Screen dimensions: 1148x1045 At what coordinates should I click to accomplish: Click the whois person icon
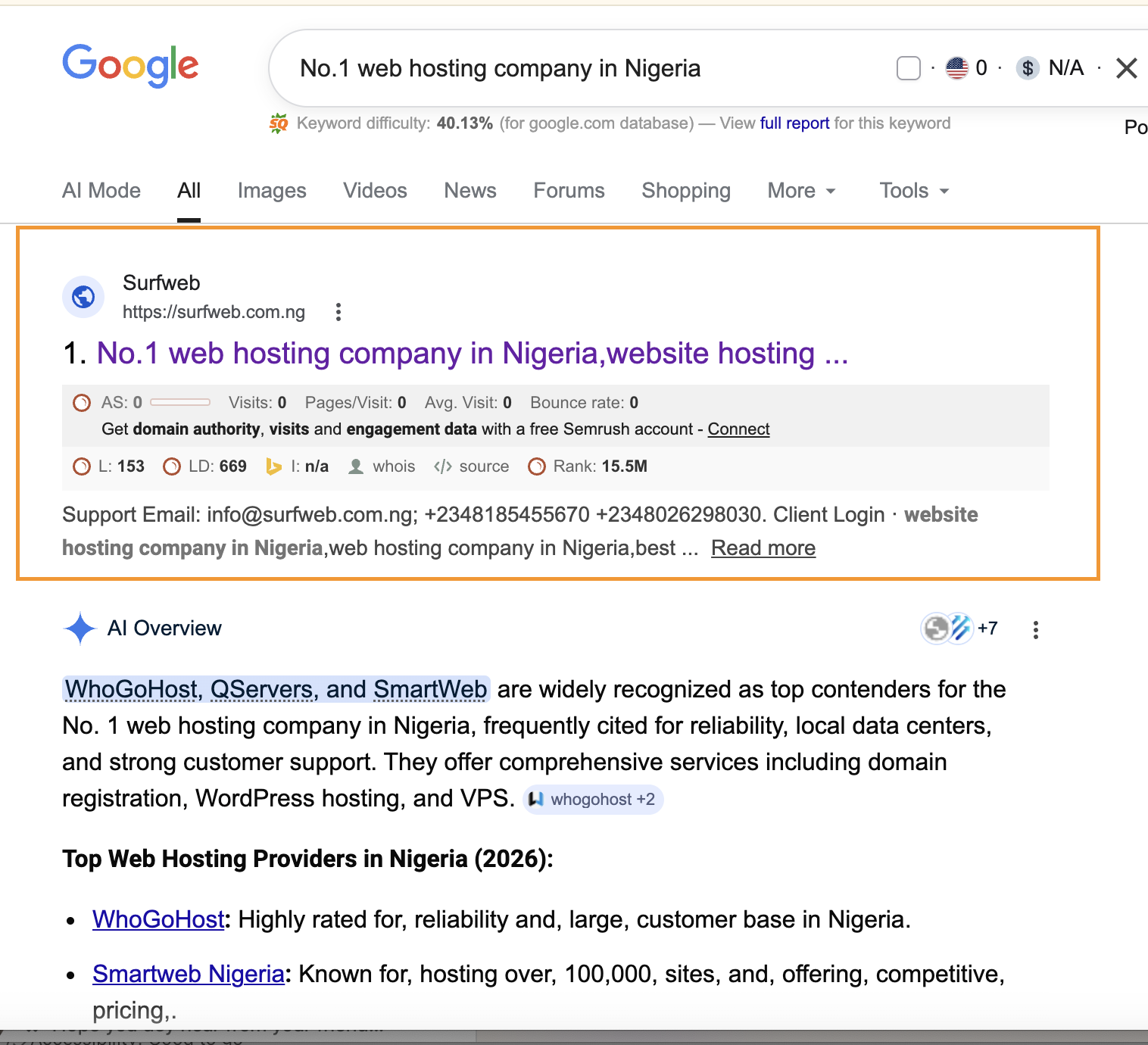356,466
